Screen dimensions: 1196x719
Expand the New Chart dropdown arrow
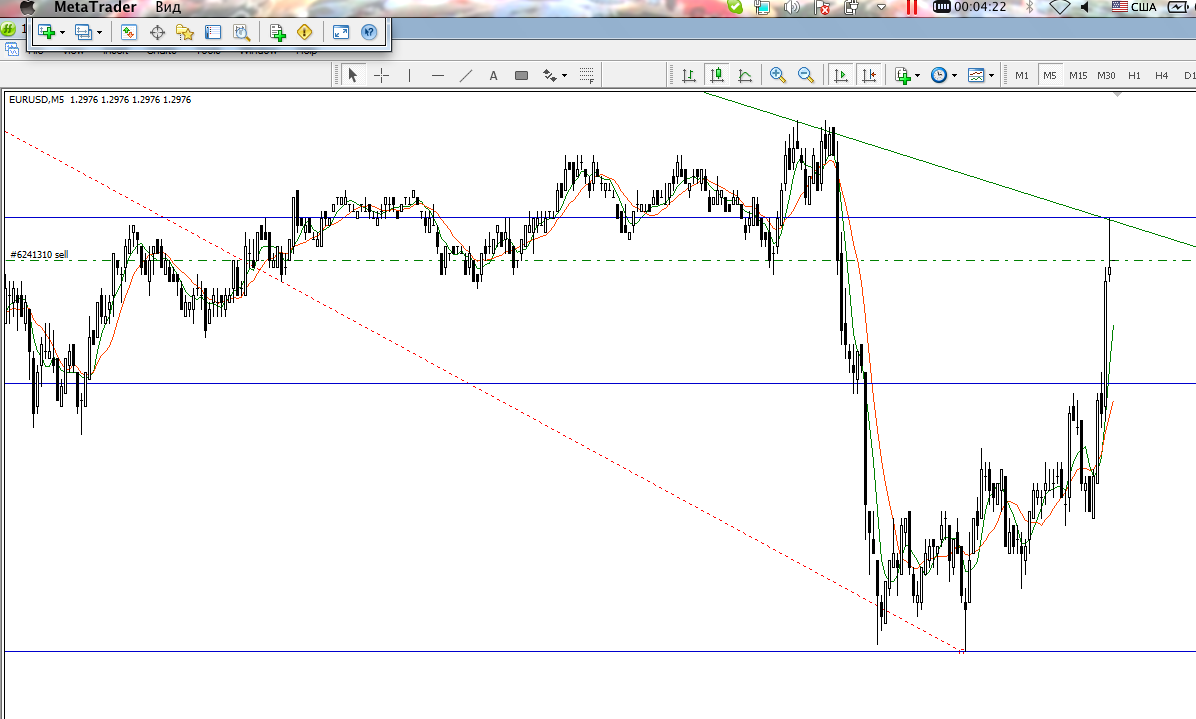[63, 33]
